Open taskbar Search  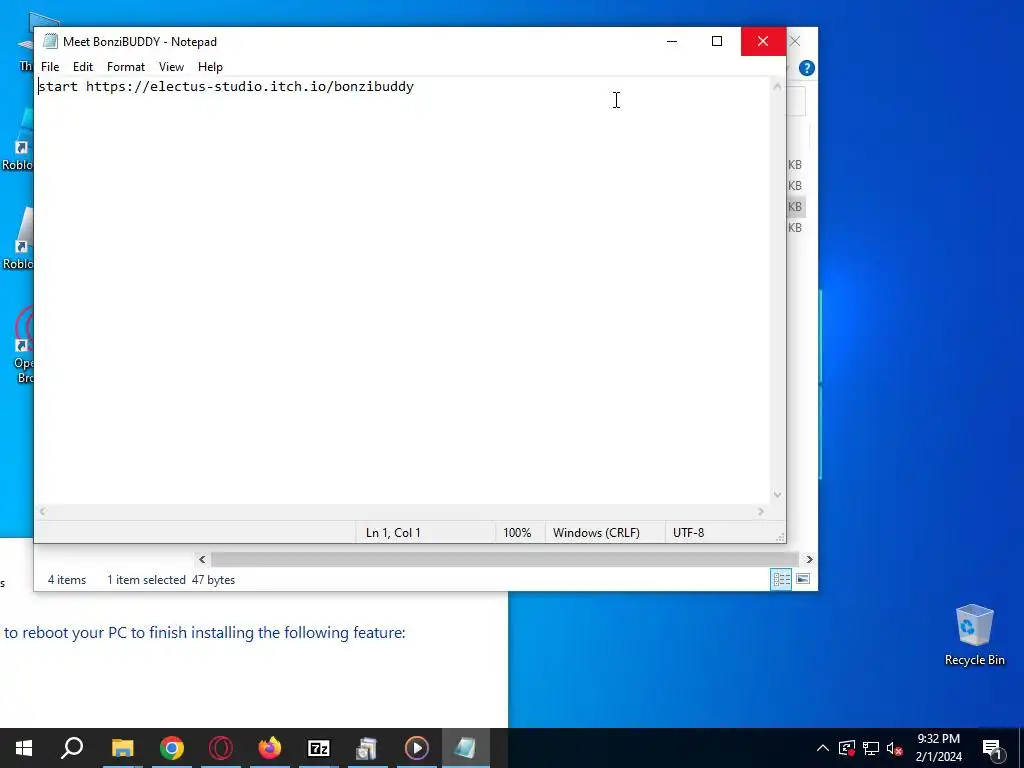pos(72,748)
